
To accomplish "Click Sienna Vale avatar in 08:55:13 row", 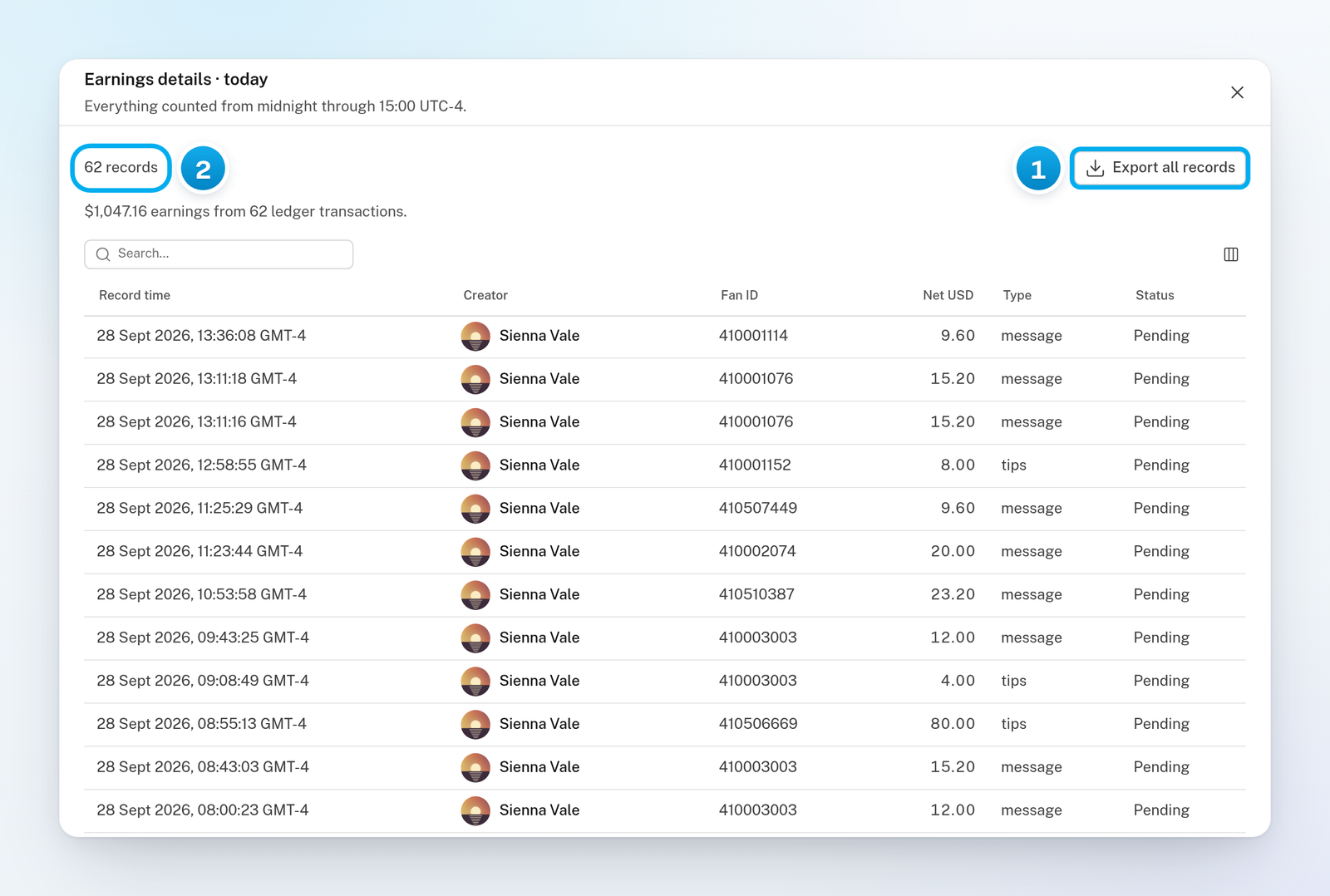I will [475, 725].
